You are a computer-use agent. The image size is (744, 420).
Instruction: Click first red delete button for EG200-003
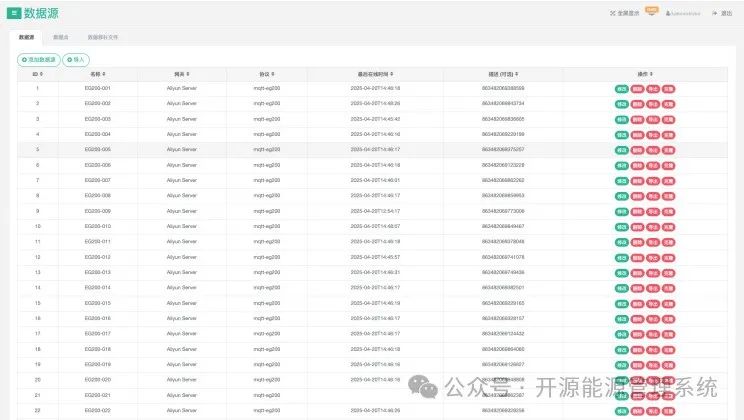point(637,120)
